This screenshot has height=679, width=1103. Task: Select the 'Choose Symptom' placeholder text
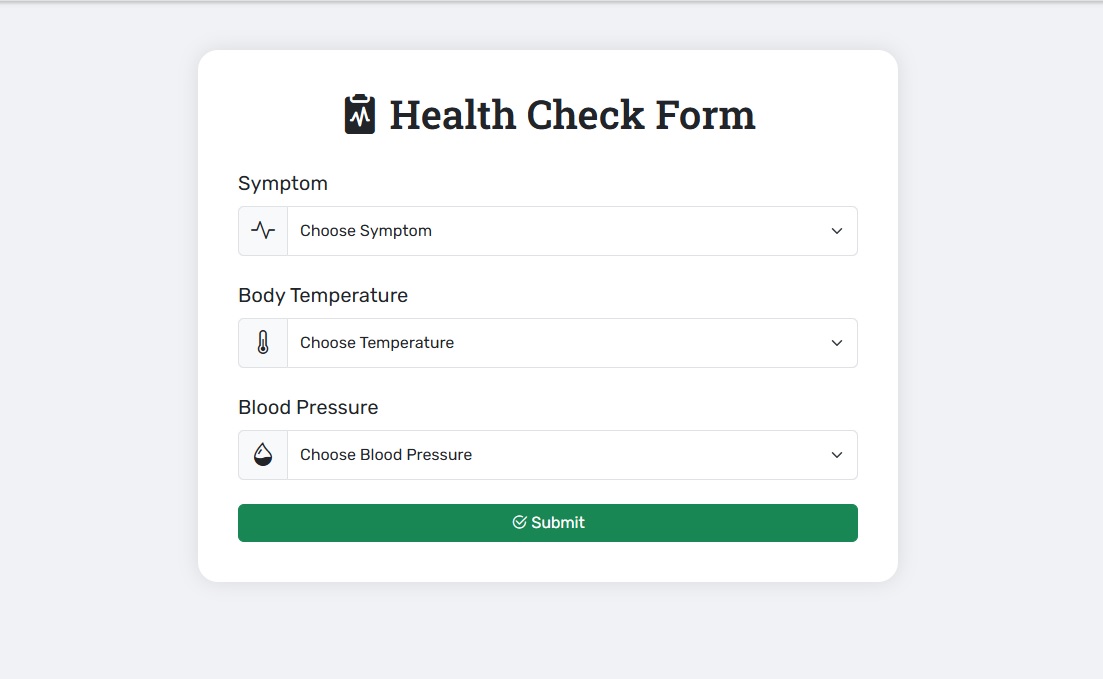tap(366, 231)
